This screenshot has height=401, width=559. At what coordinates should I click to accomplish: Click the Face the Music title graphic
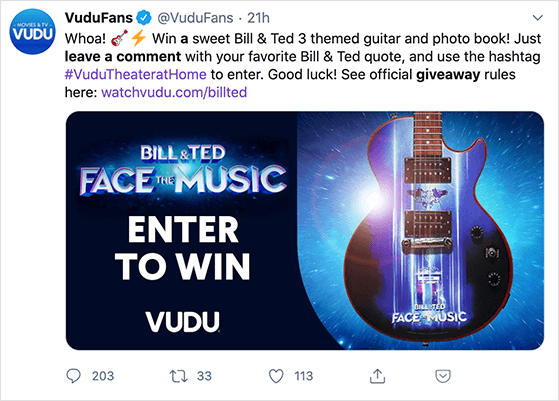(x=183, y=170)
